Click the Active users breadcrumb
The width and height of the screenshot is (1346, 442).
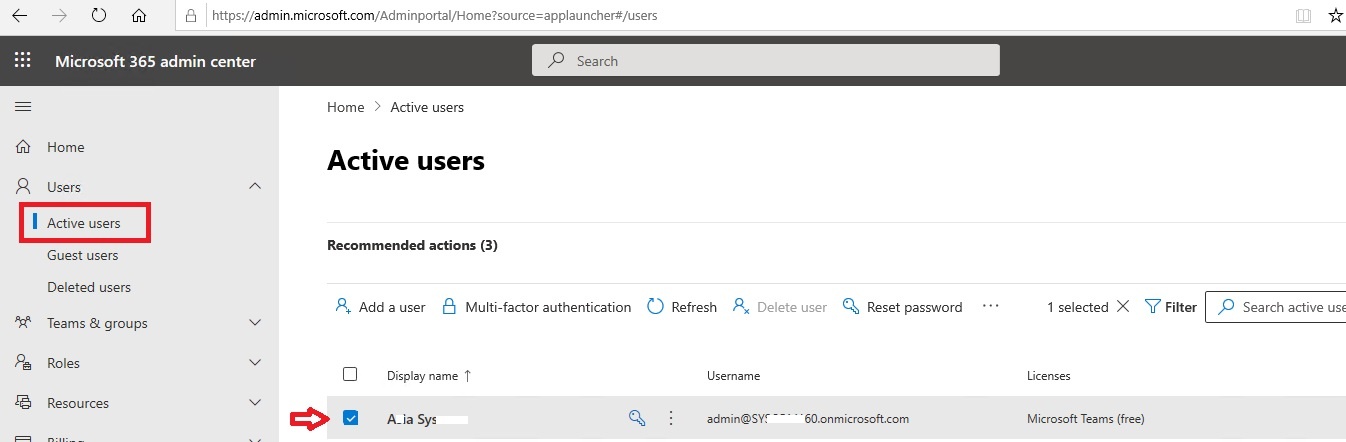click(427, 107)
